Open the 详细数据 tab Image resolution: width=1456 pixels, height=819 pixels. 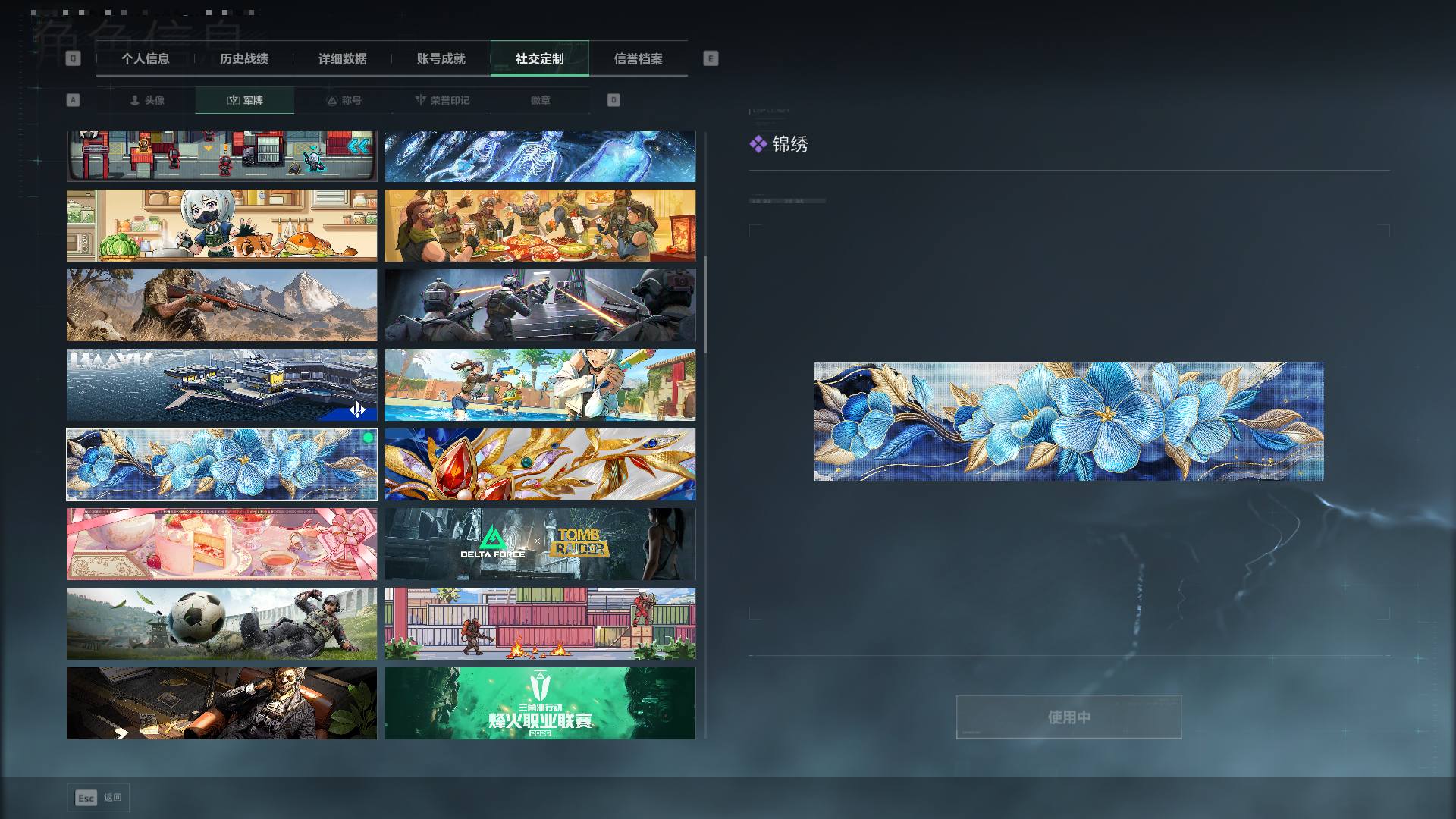tap(343, 58)
